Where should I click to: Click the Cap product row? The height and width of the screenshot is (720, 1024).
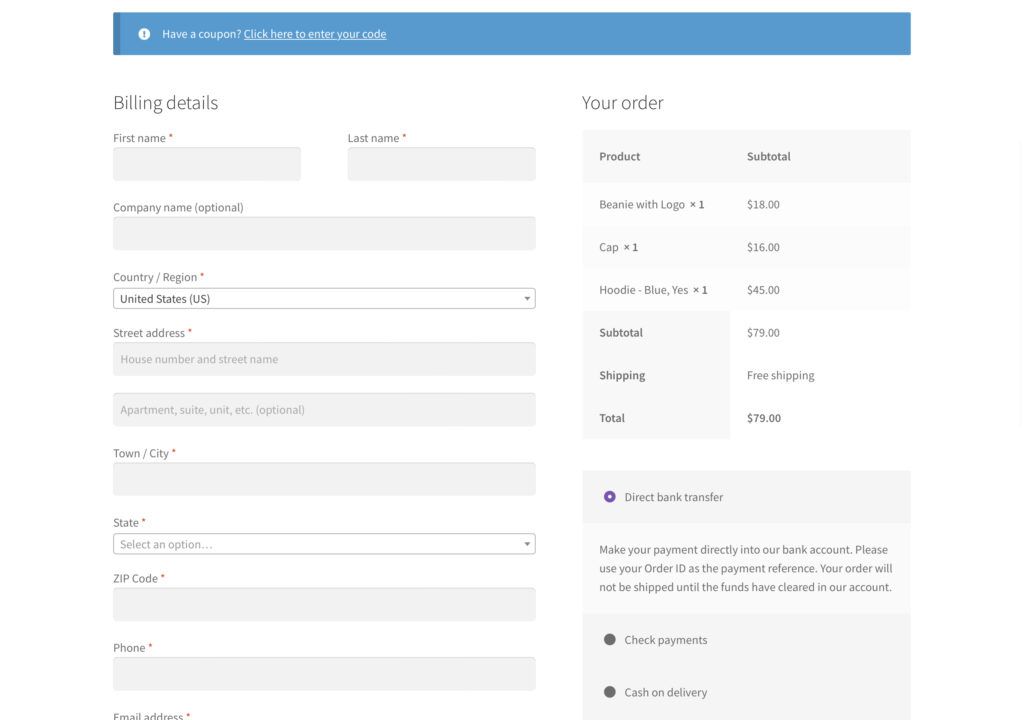pos(609,247)
